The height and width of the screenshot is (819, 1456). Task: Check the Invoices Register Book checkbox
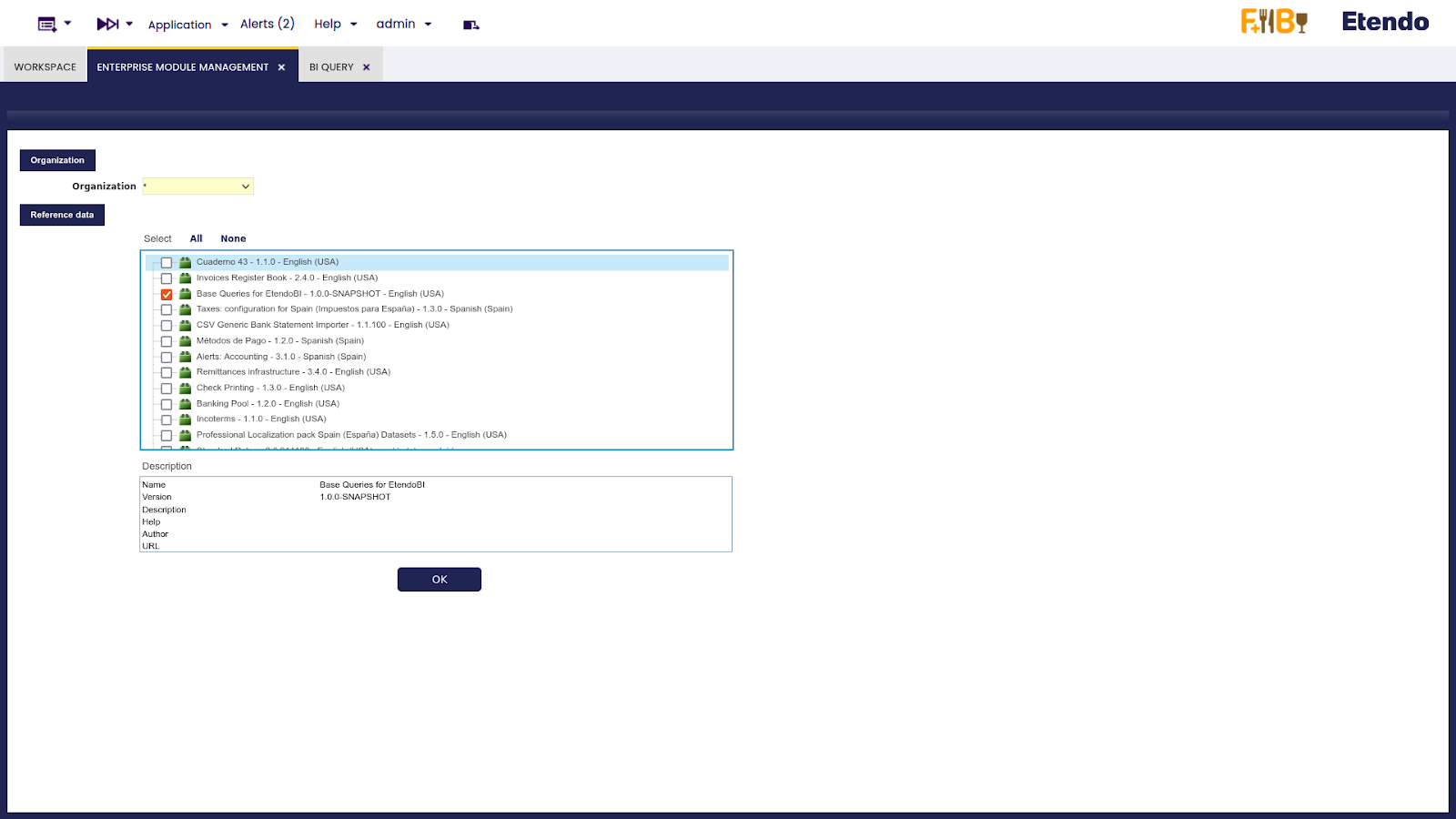tap(167, 278)
